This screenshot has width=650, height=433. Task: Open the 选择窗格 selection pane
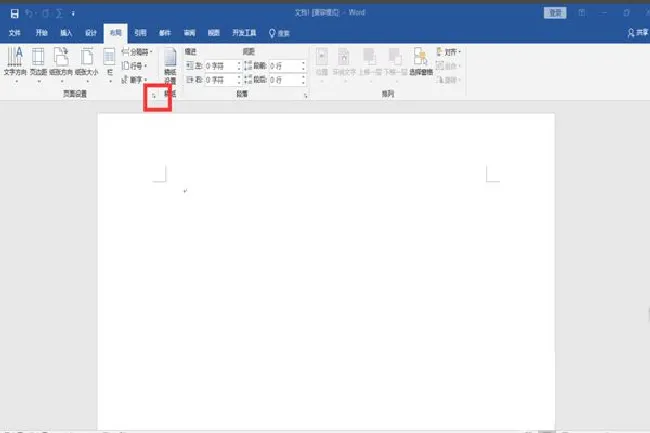(421, 63)
